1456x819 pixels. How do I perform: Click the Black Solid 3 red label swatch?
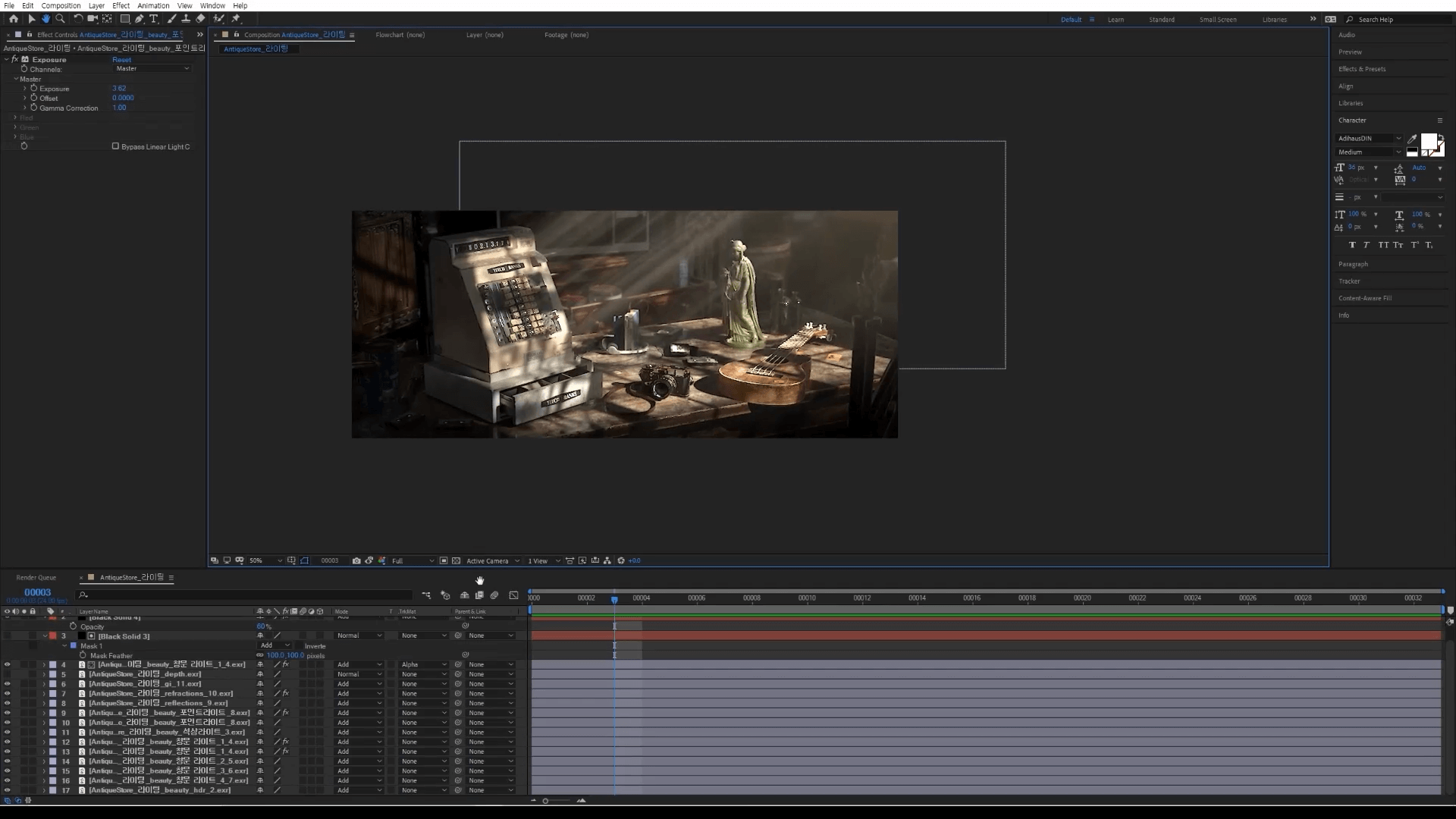point(52,636)
